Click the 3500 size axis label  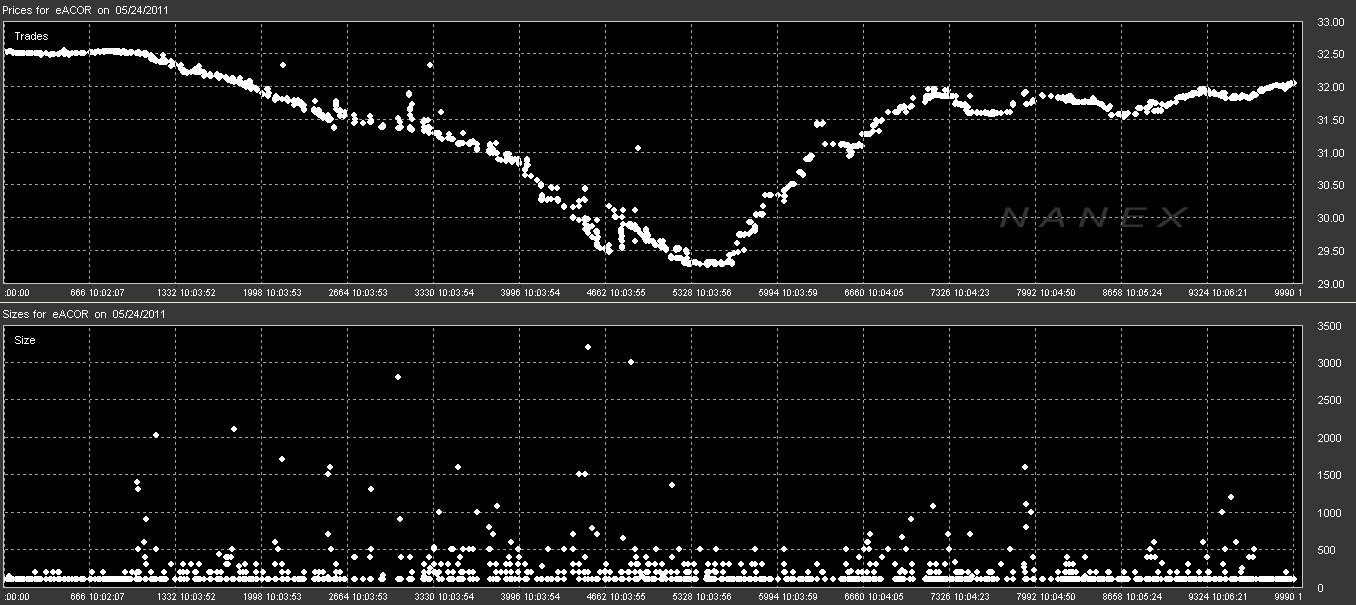(x=1331, y=327)
